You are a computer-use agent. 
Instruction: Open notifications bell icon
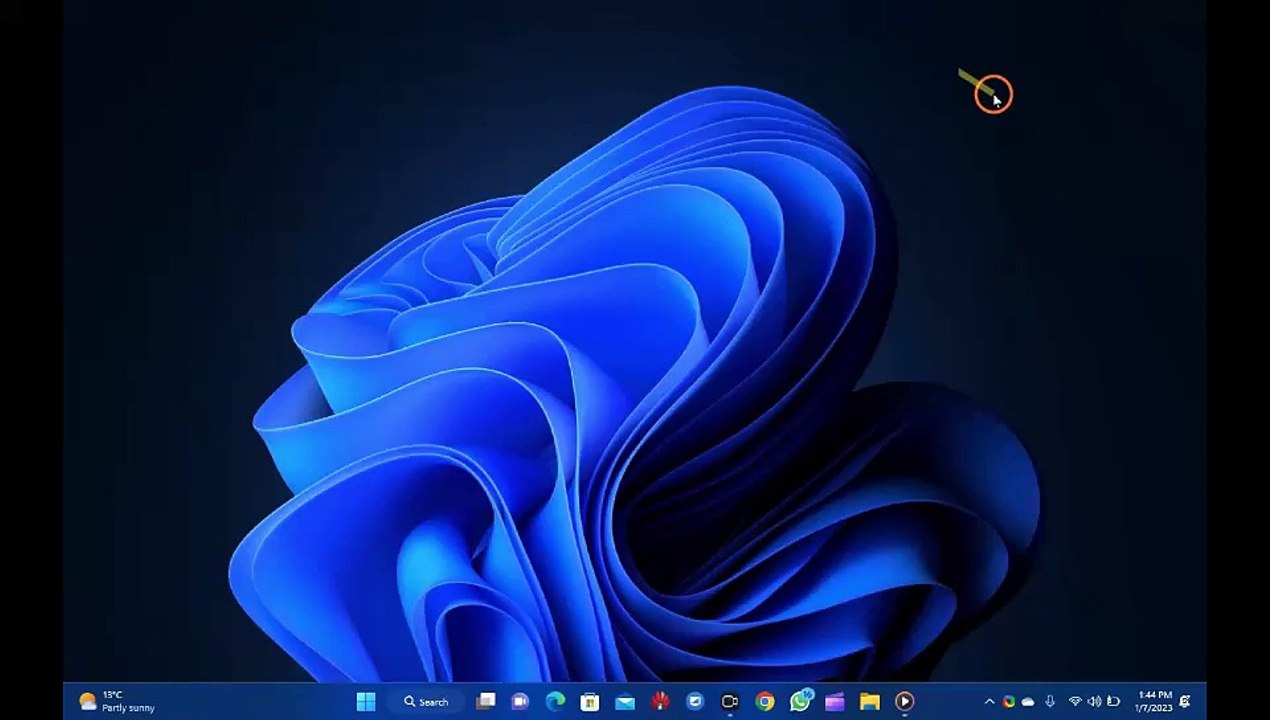(x=1186, y=702)
